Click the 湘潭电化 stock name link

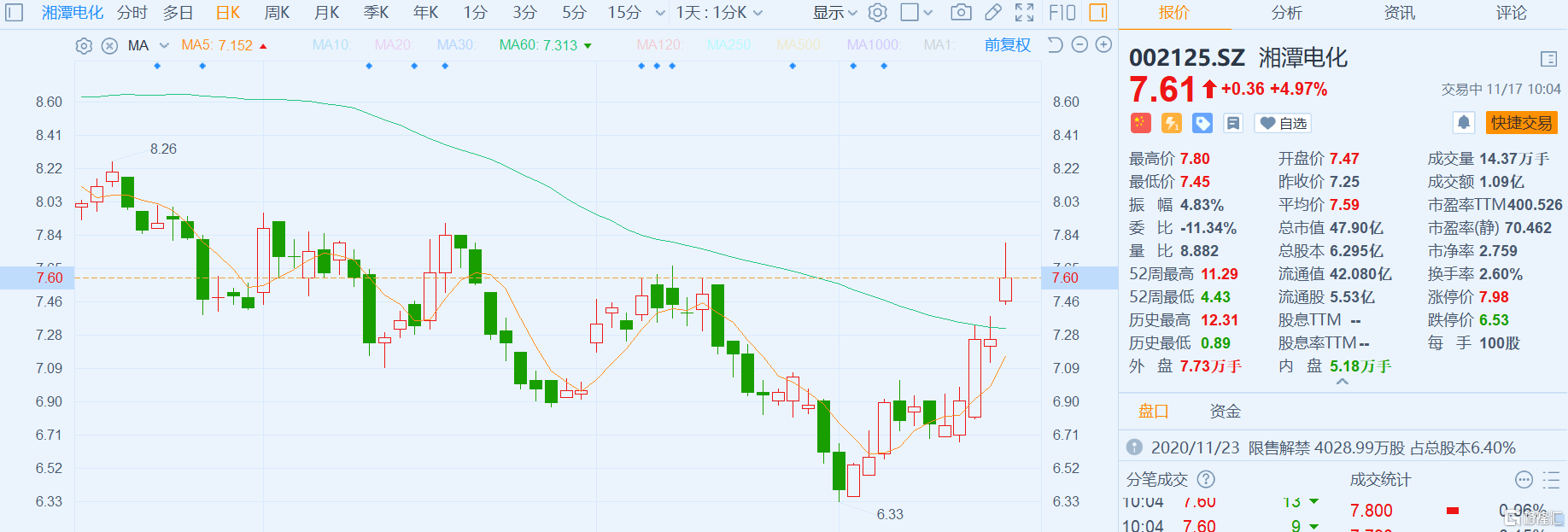coord(73,13)
